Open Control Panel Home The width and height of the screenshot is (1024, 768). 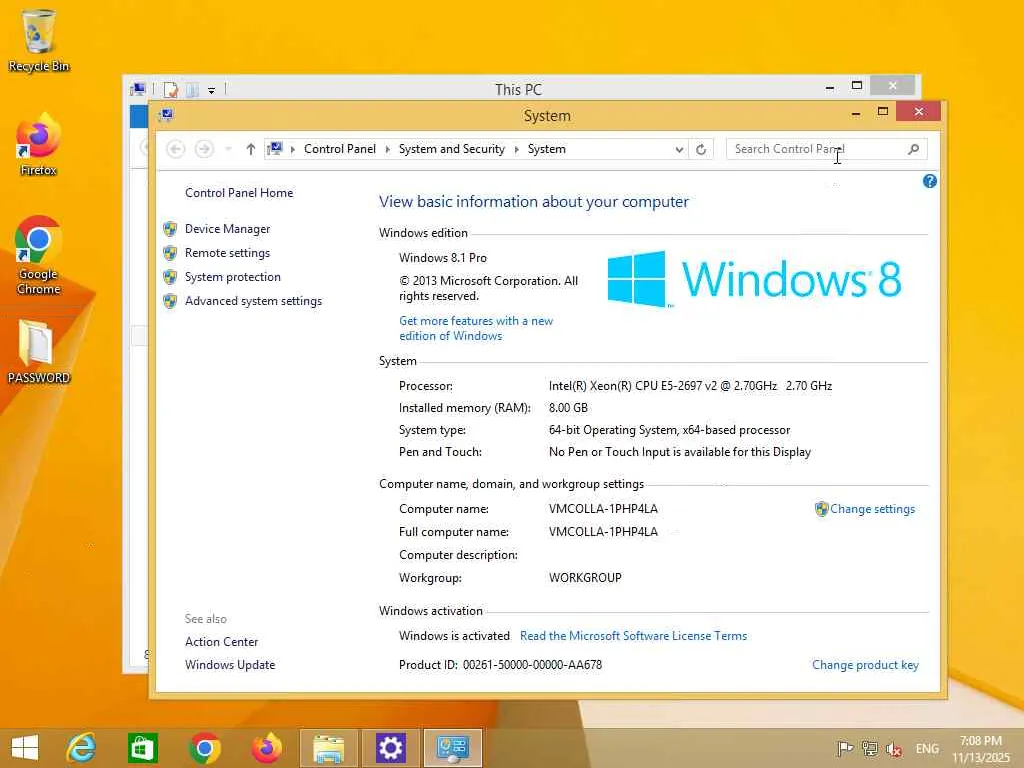tap(239, 193)
